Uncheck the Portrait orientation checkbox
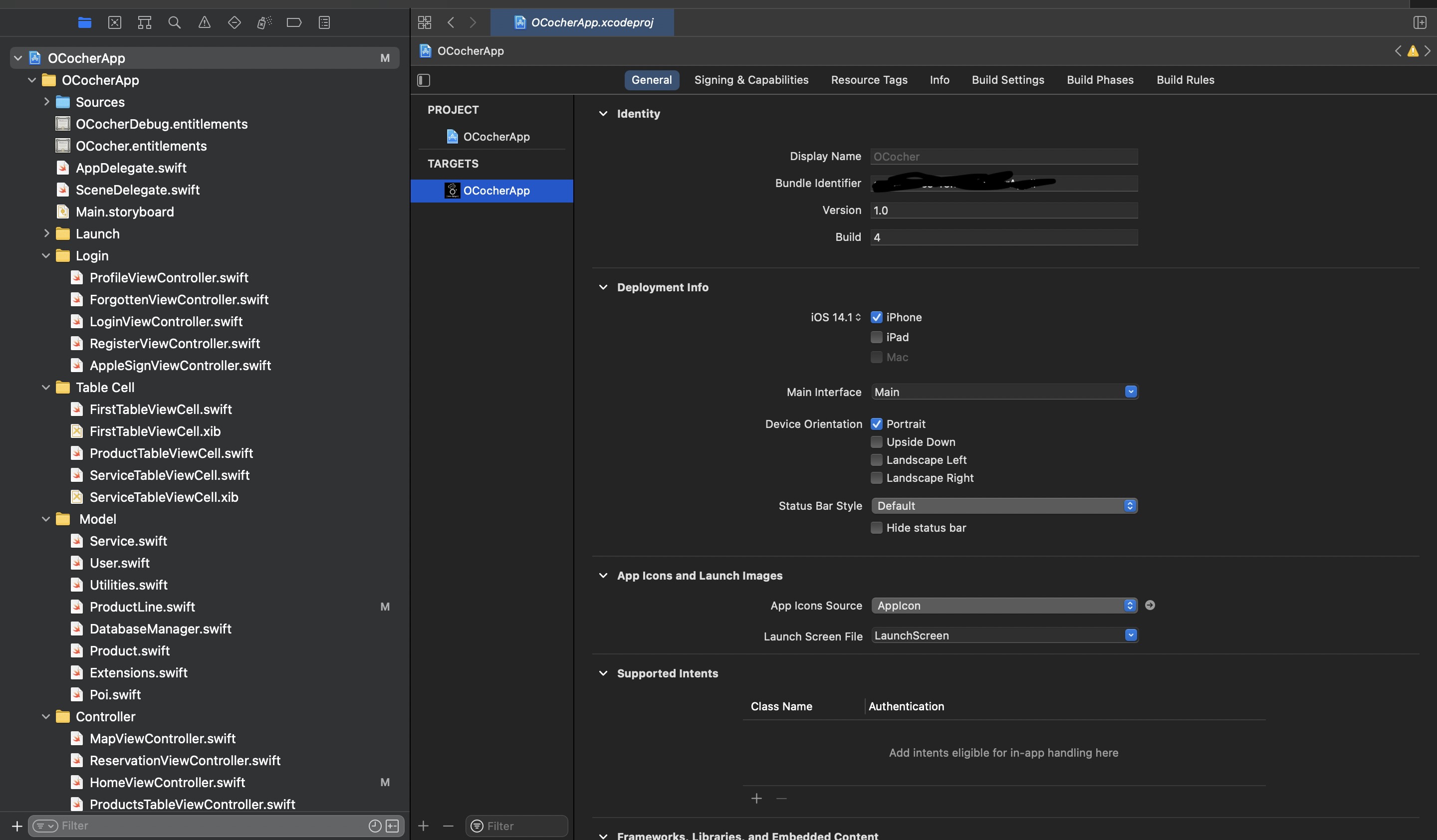The width and height of the screenshot is (1437, 840). [x=877, y=424]
